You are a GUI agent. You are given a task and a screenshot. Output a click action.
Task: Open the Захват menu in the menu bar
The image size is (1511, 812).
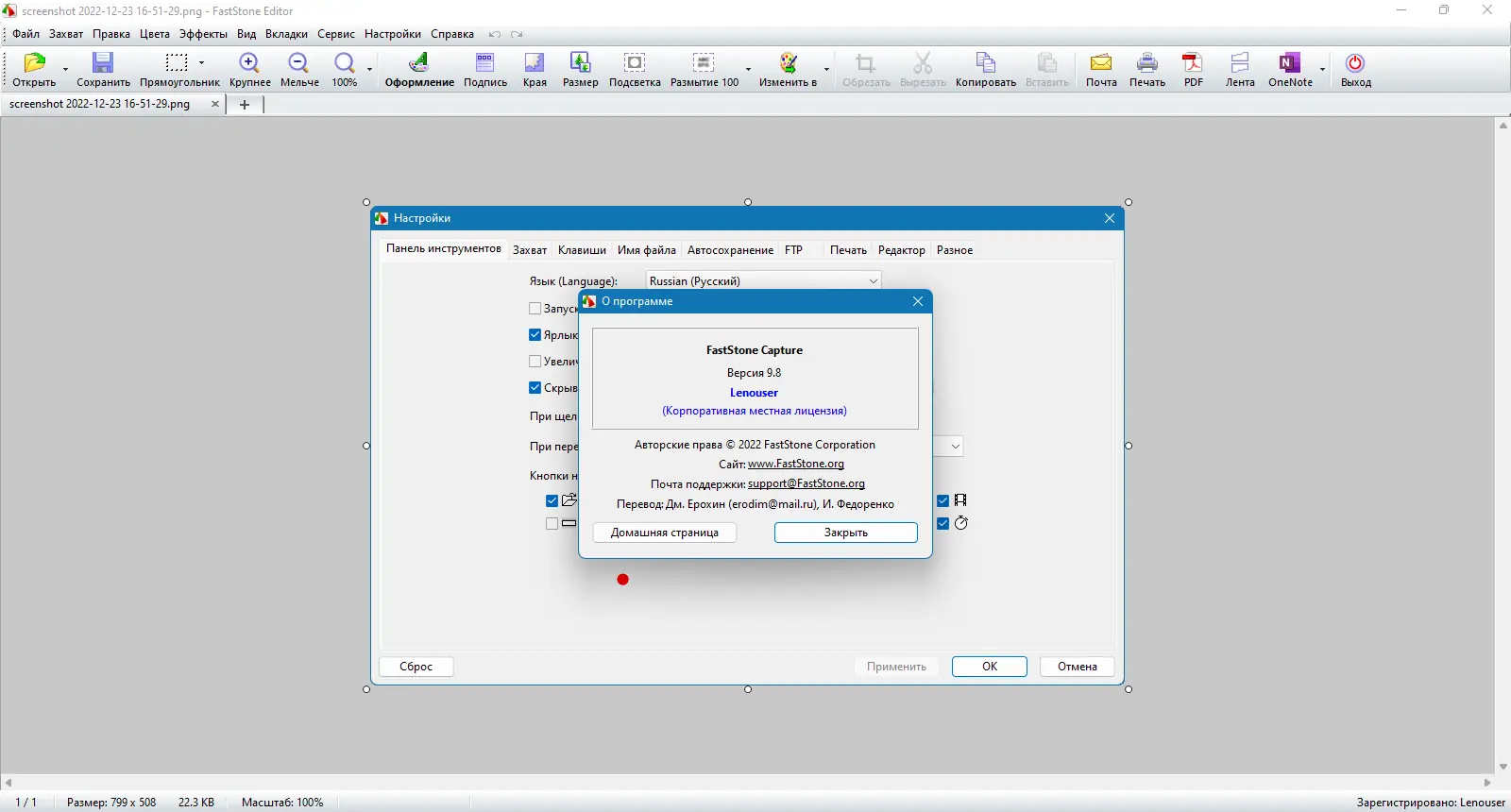coord(66,34)
